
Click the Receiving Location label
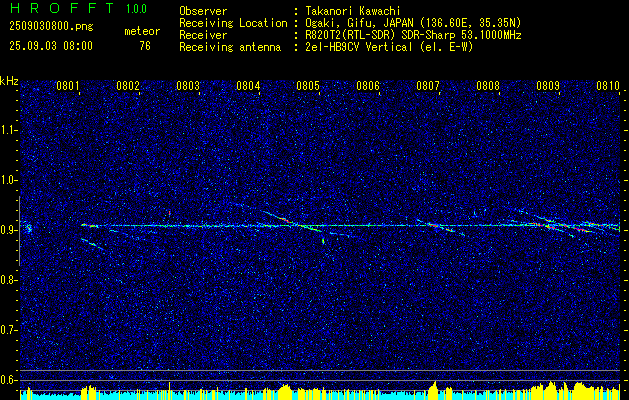tap(233, 23)
